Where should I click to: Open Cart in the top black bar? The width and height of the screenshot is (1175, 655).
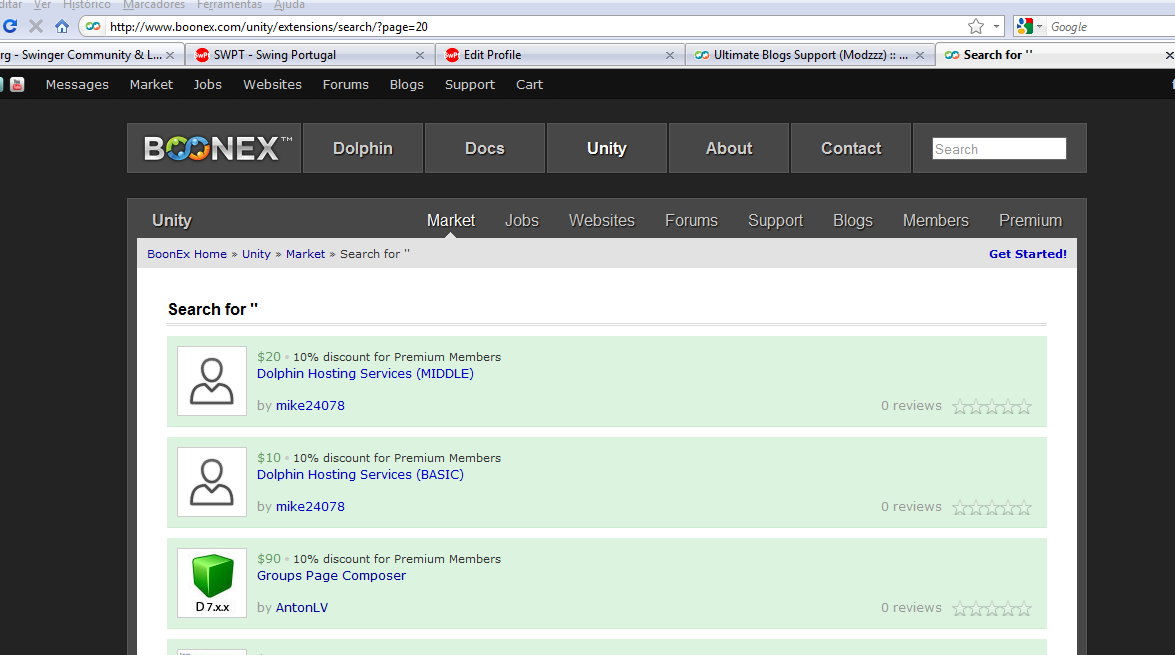coord(529,85)
